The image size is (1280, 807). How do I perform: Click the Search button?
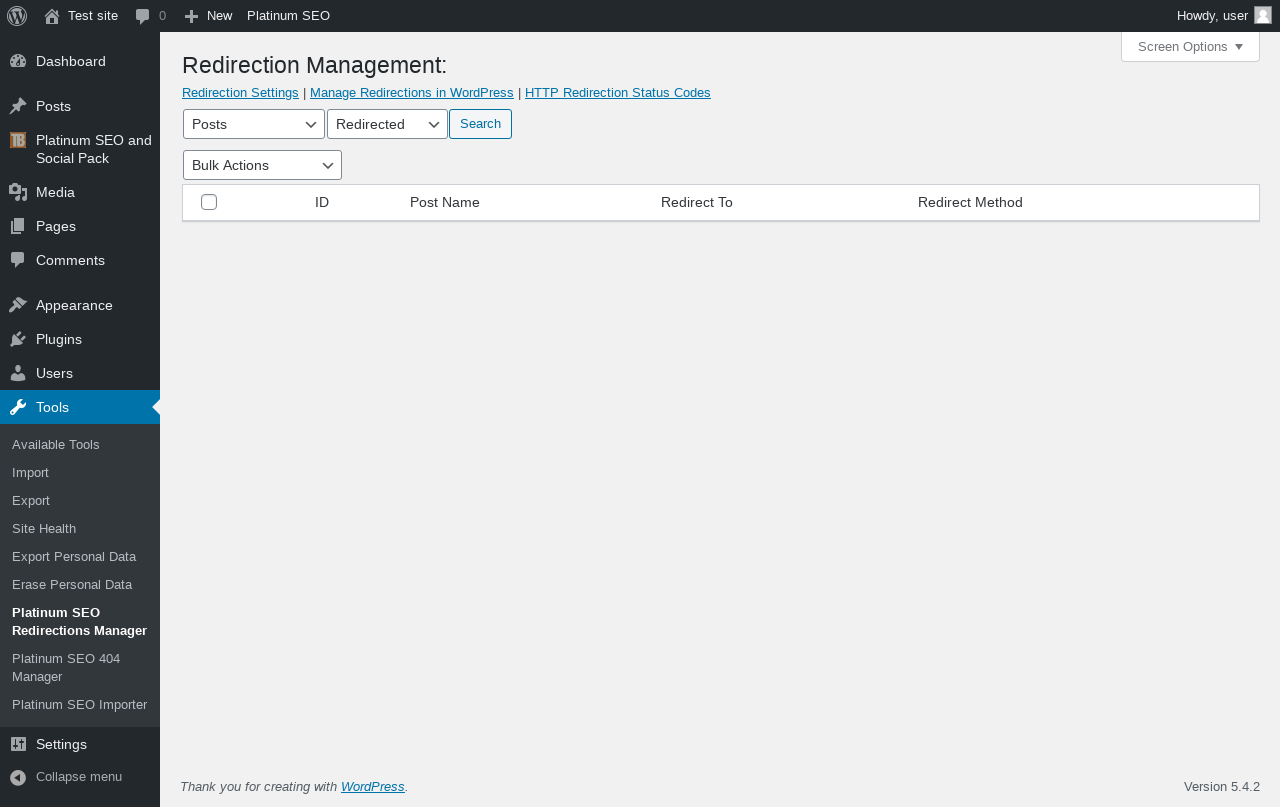coord(480,124)
